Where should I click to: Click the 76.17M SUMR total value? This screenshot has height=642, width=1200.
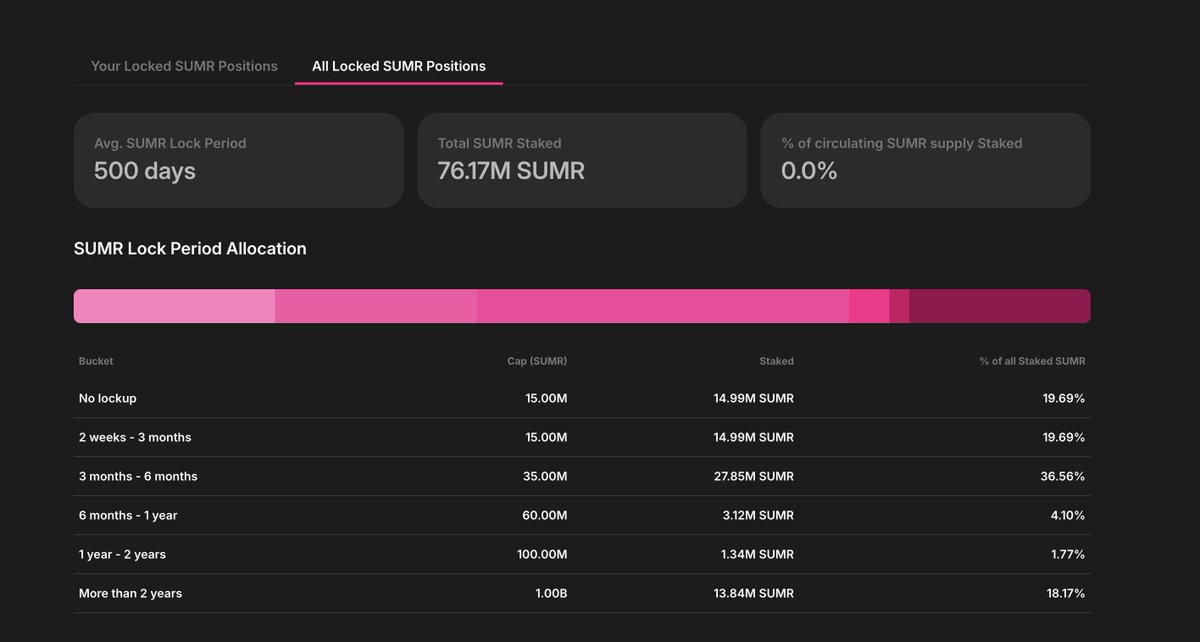coord(511,171)
